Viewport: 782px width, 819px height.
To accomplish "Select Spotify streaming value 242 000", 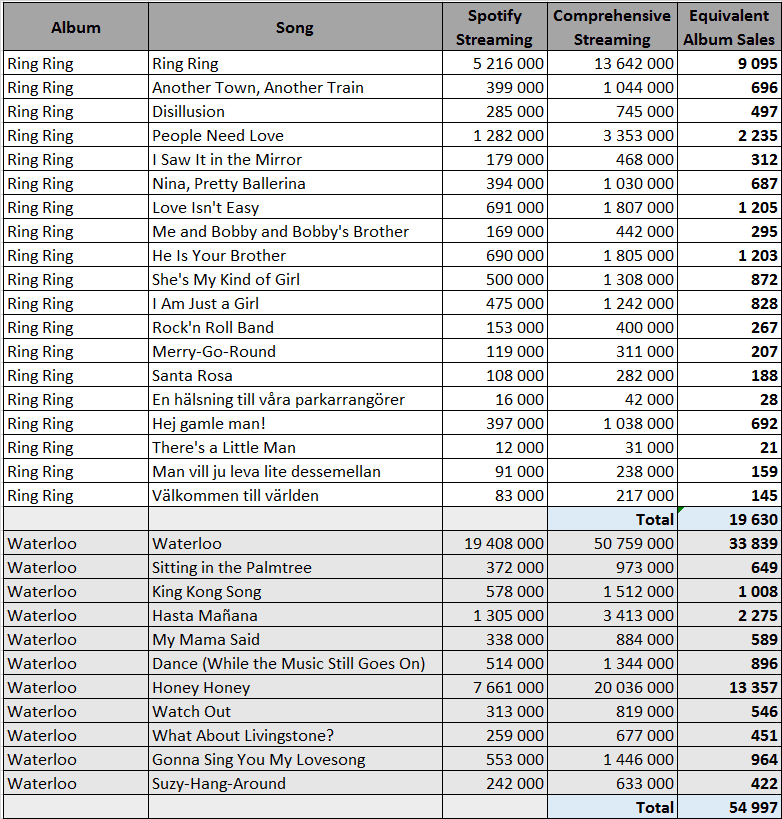I will click(495, 784).
